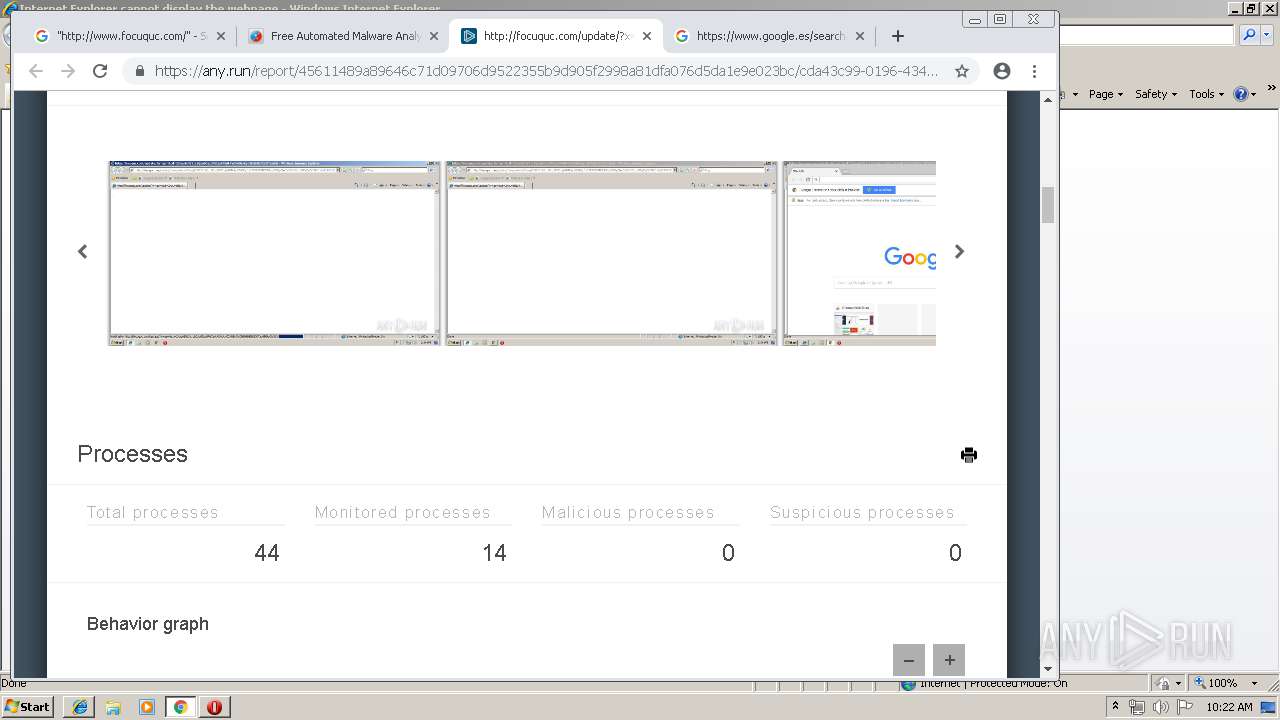Viewport: 1280px width, 720px height.
Task: Launch Windows Media Player from taskbar
Action: pos(147,707)
